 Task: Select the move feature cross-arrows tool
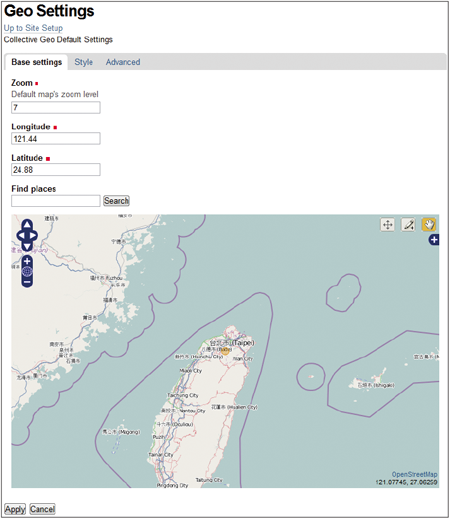click(387, 225)
